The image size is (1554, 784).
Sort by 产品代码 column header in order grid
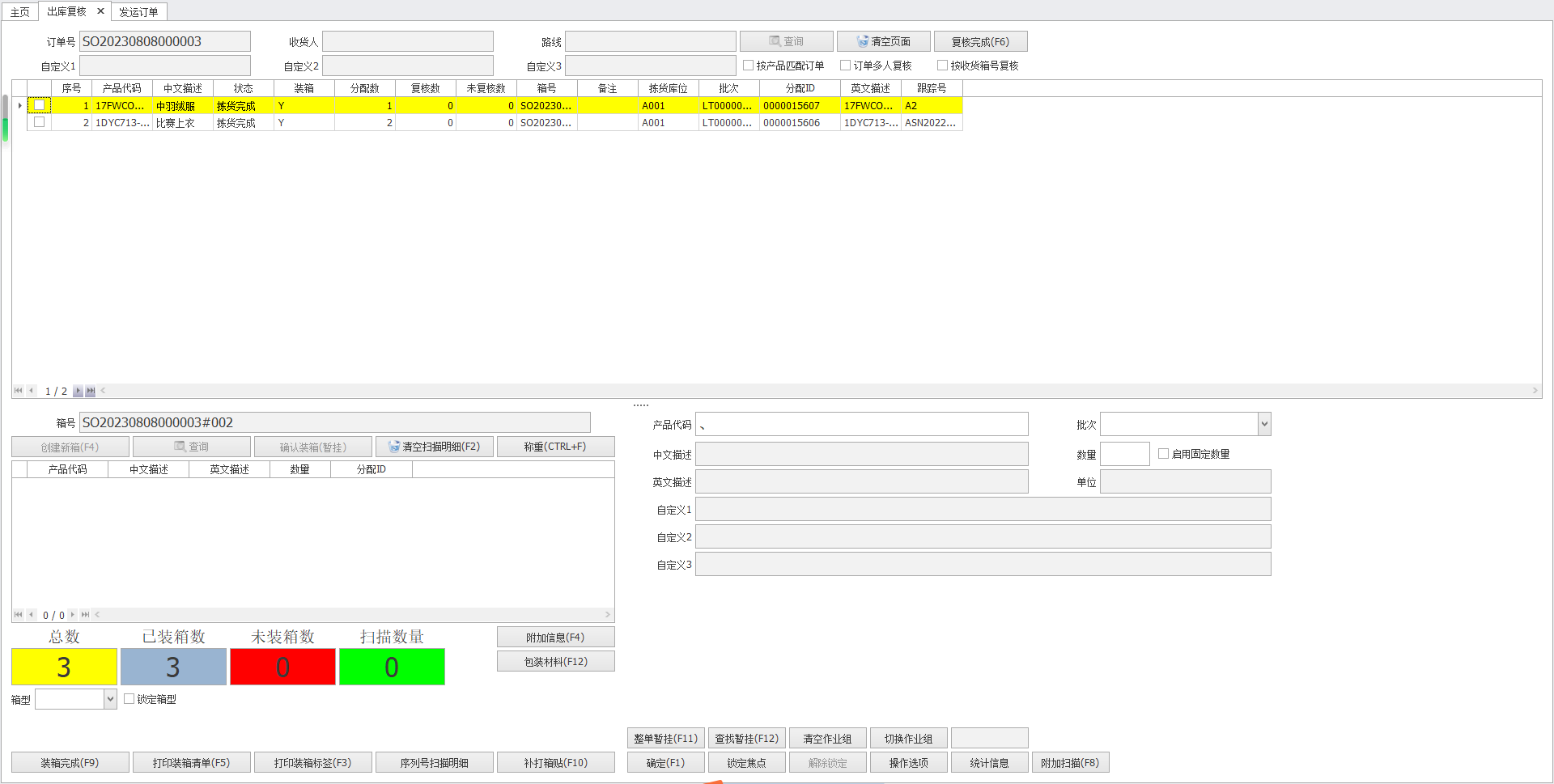tap(122, 88)
